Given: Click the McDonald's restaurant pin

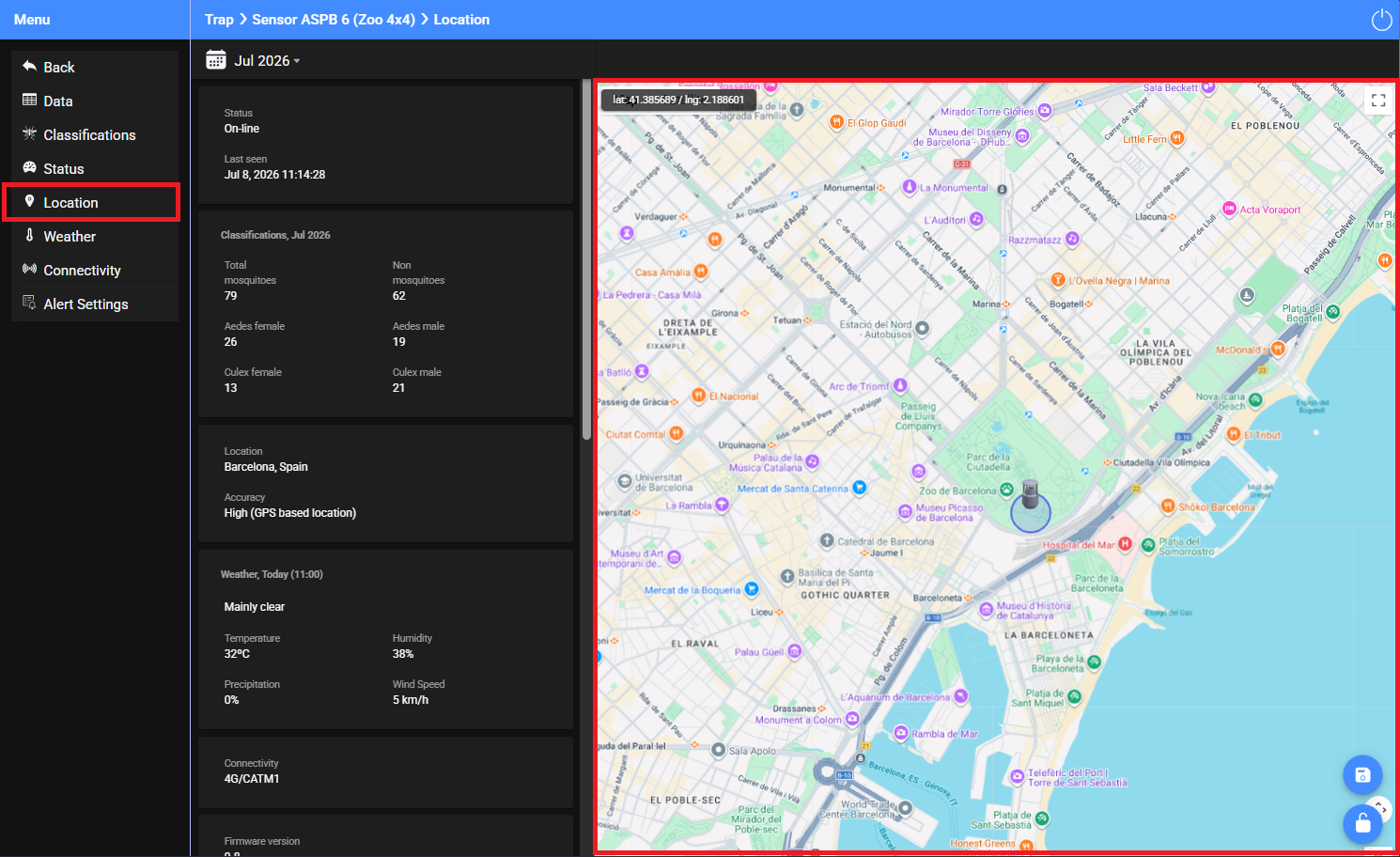Looking at the screenshot, I should pyautogui.click(x=1277, y=349).
